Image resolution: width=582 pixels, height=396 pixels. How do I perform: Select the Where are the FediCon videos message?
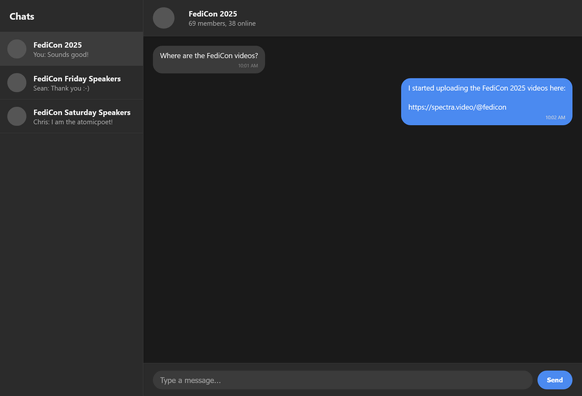click(209, 59)
